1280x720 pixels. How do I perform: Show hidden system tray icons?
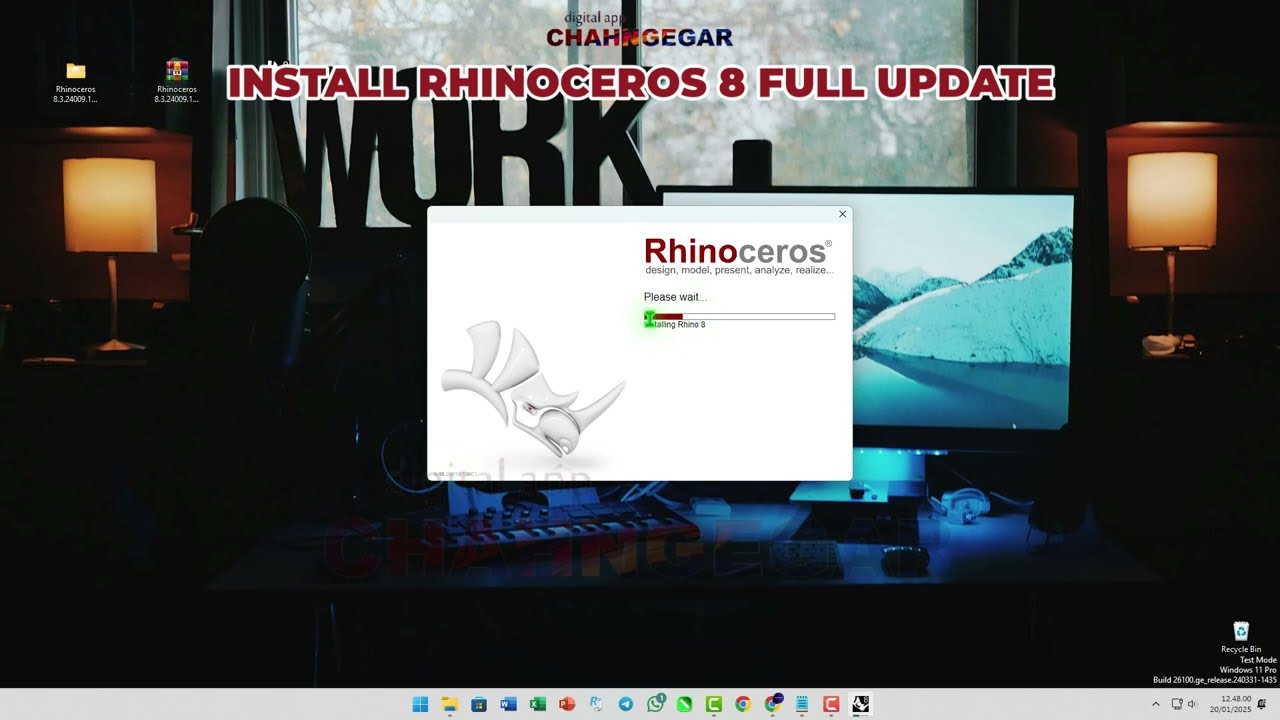tap(1156, 704)
